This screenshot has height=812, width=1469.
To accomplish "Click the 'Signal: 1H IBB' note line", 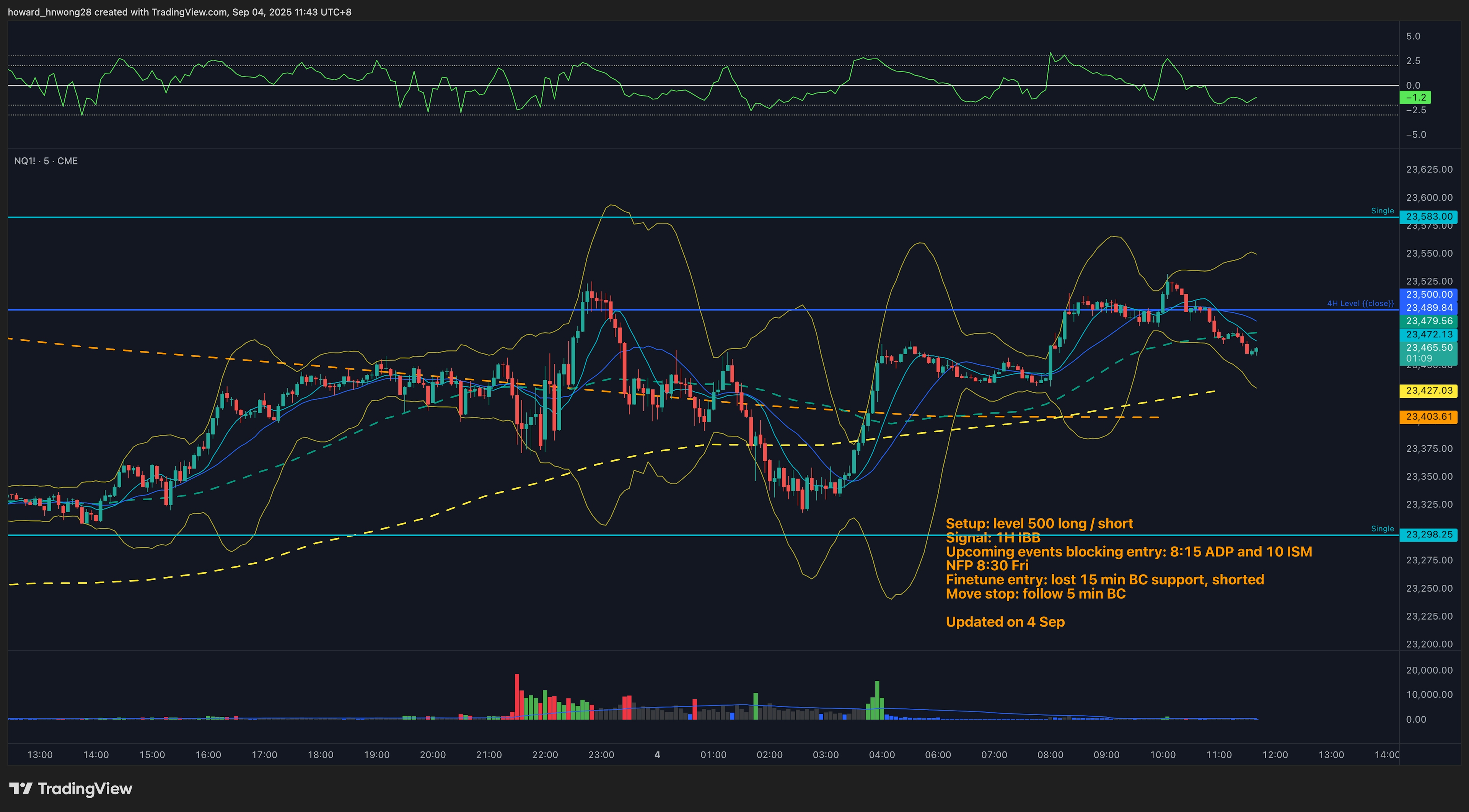I will pos(993,538).
